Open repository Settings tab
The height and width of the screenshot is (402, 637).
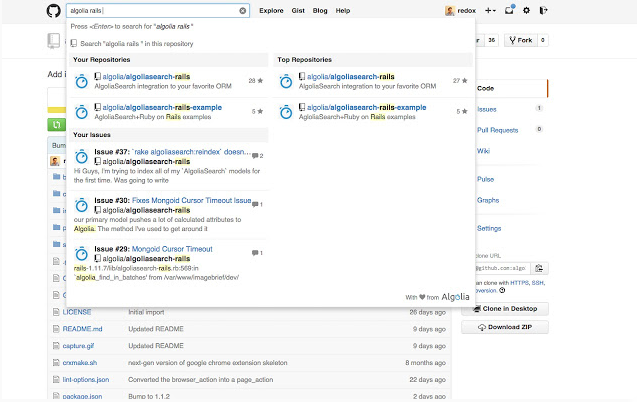click(489, 228)
